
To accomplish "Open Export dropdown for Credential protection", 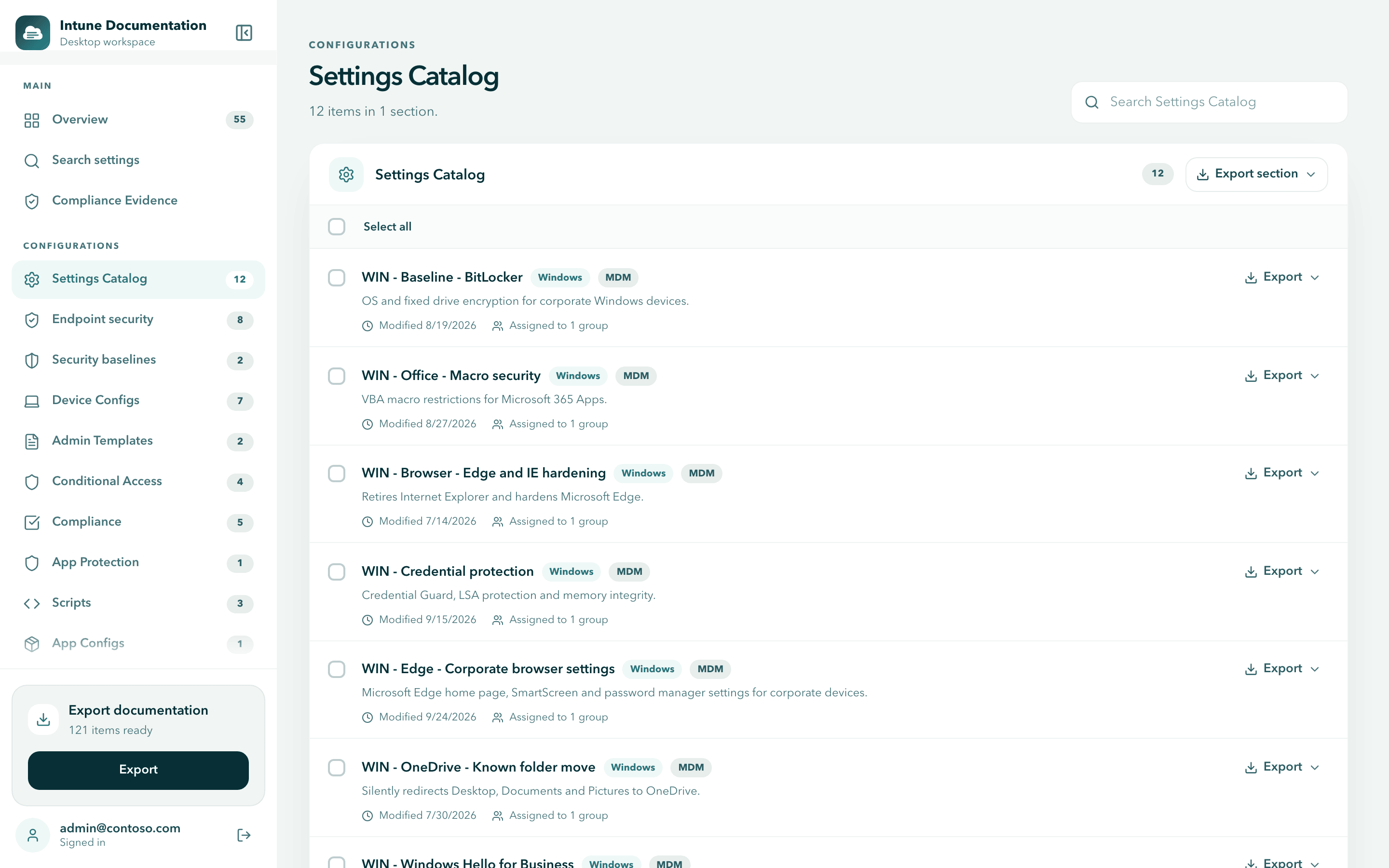I will [x=1281, y=571].
